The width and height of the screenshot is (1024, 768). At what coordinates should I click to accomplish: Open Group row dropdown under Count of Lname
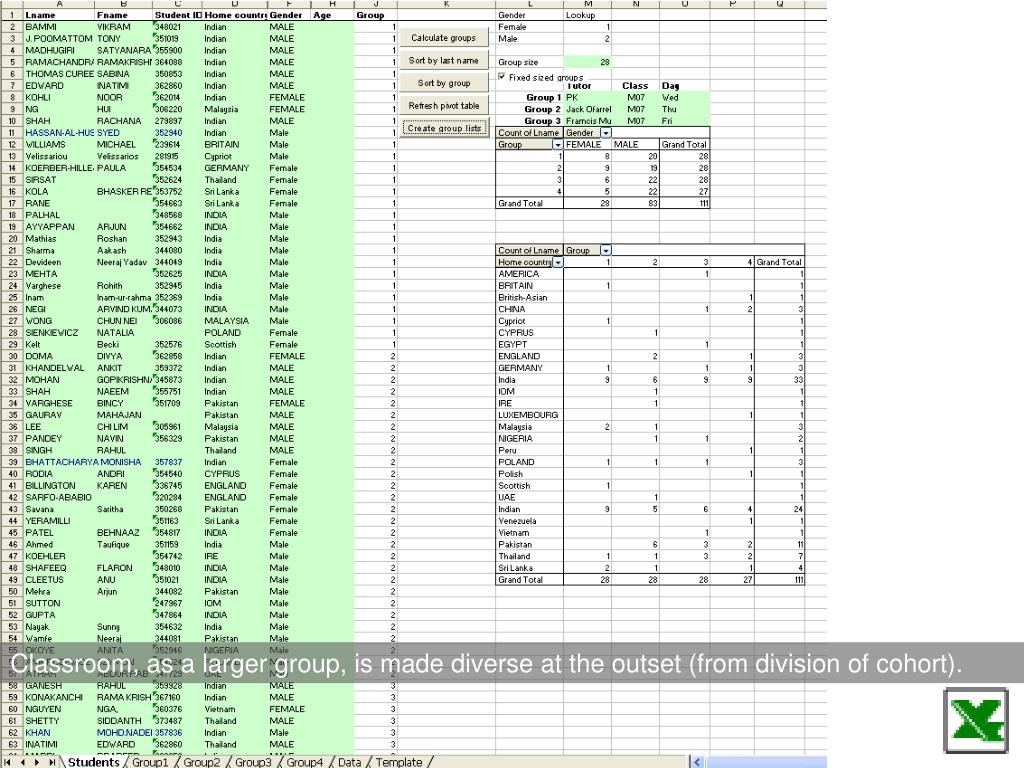pyautogui.click(x=557, y=144)
